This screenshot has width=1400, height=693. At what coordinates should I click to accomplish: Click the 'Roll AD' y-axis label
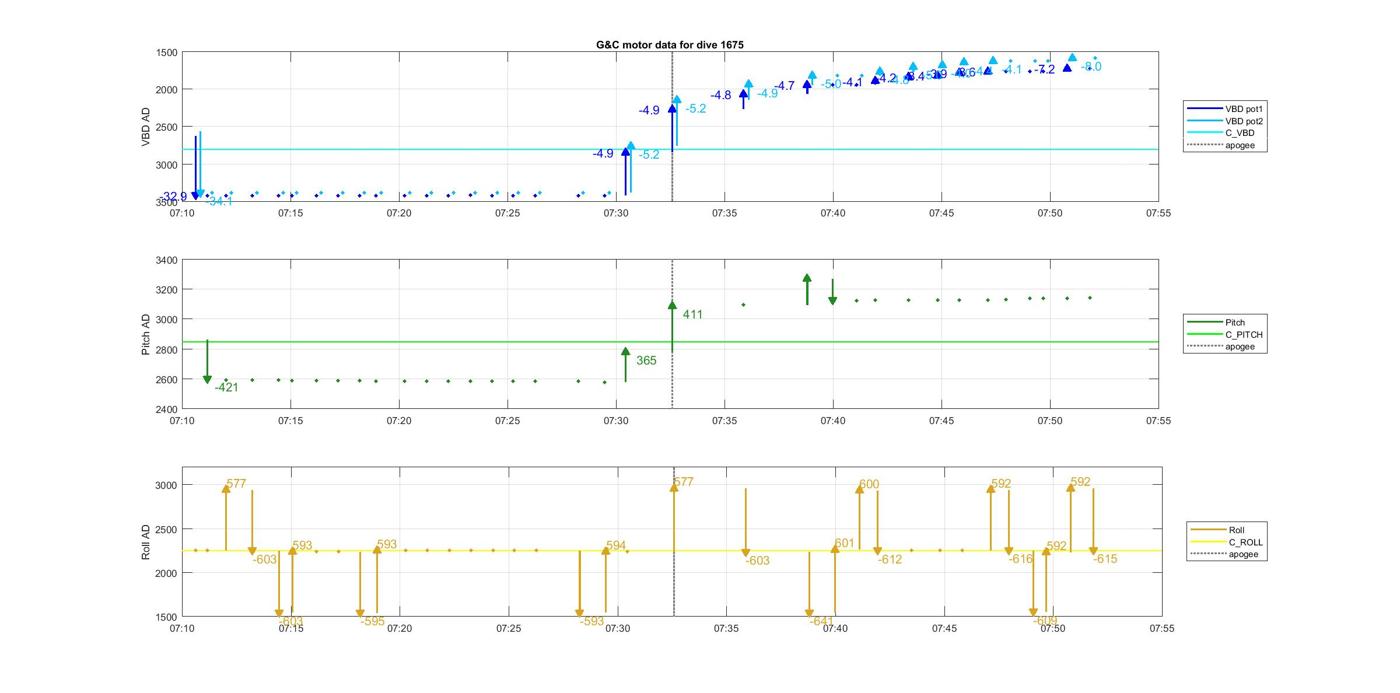tap(146, 542)
